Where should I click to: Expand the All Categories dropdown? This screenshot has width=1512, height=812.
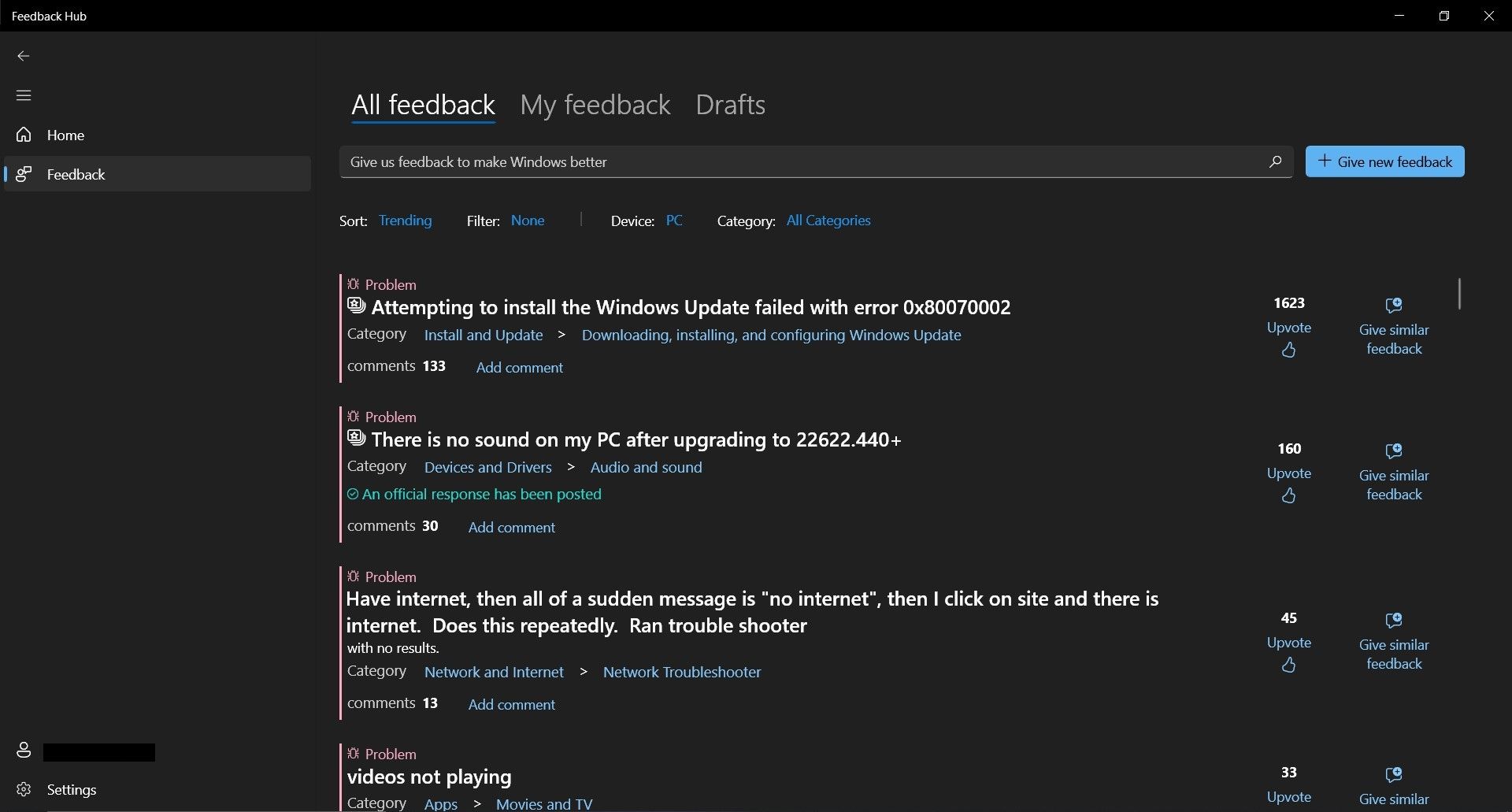[828, 221]
